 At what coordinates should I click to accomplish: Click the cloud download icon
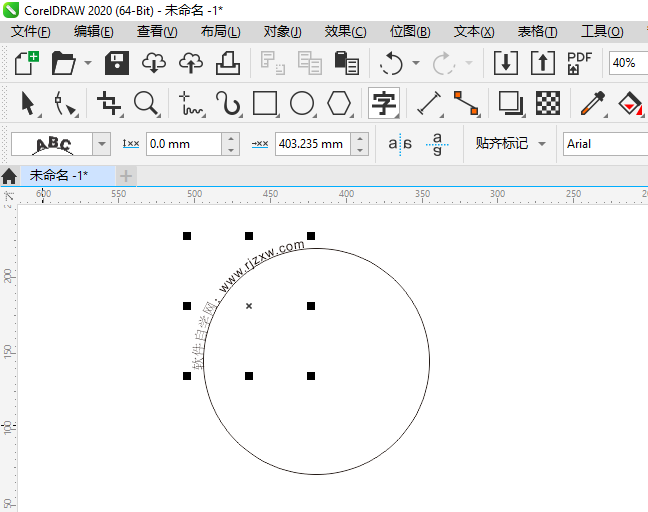tap(154, 63)
